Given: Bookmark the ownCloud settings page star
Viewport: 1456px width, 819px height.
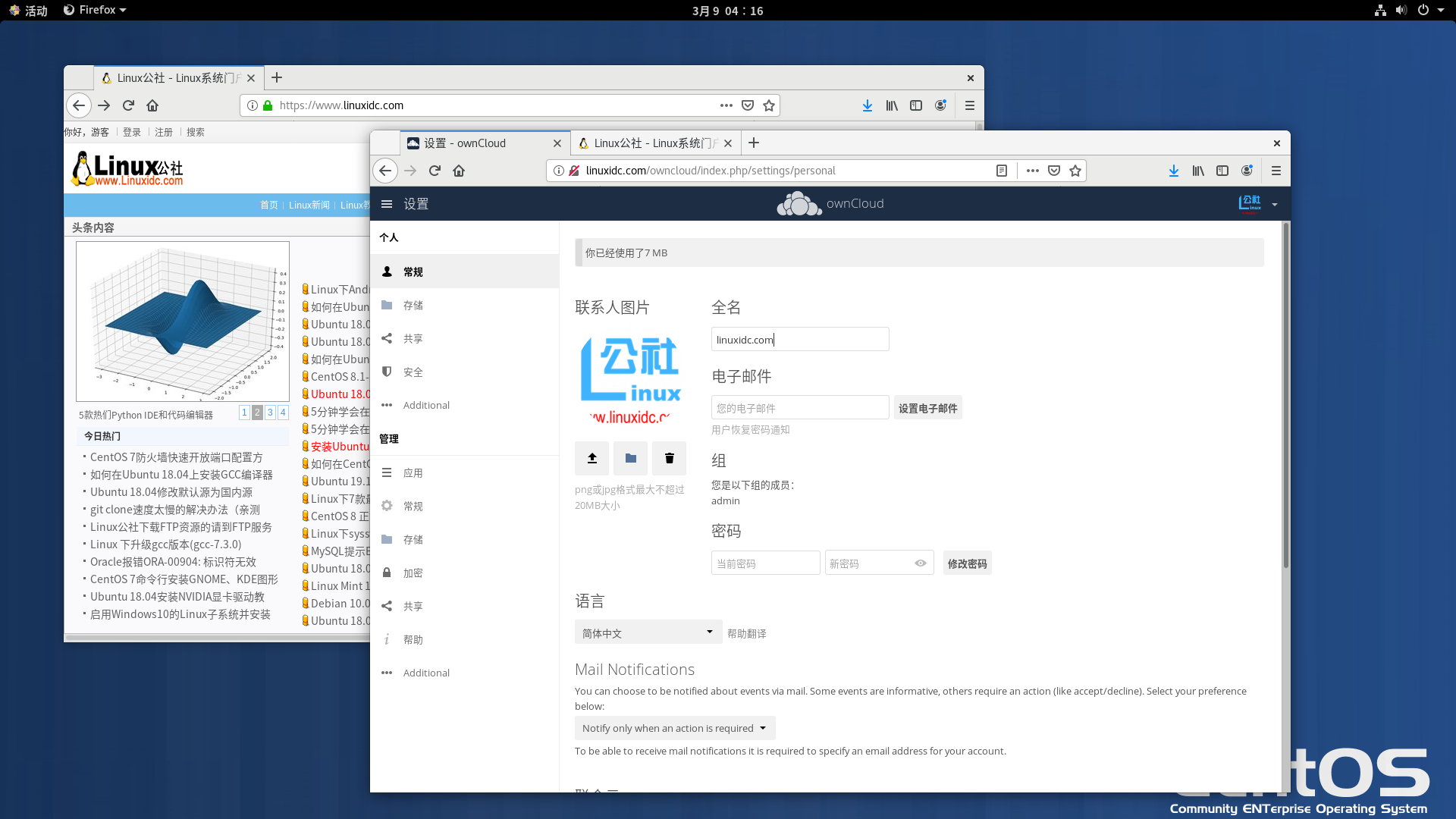Looking at the screenshot, I should click(1075, 171).
